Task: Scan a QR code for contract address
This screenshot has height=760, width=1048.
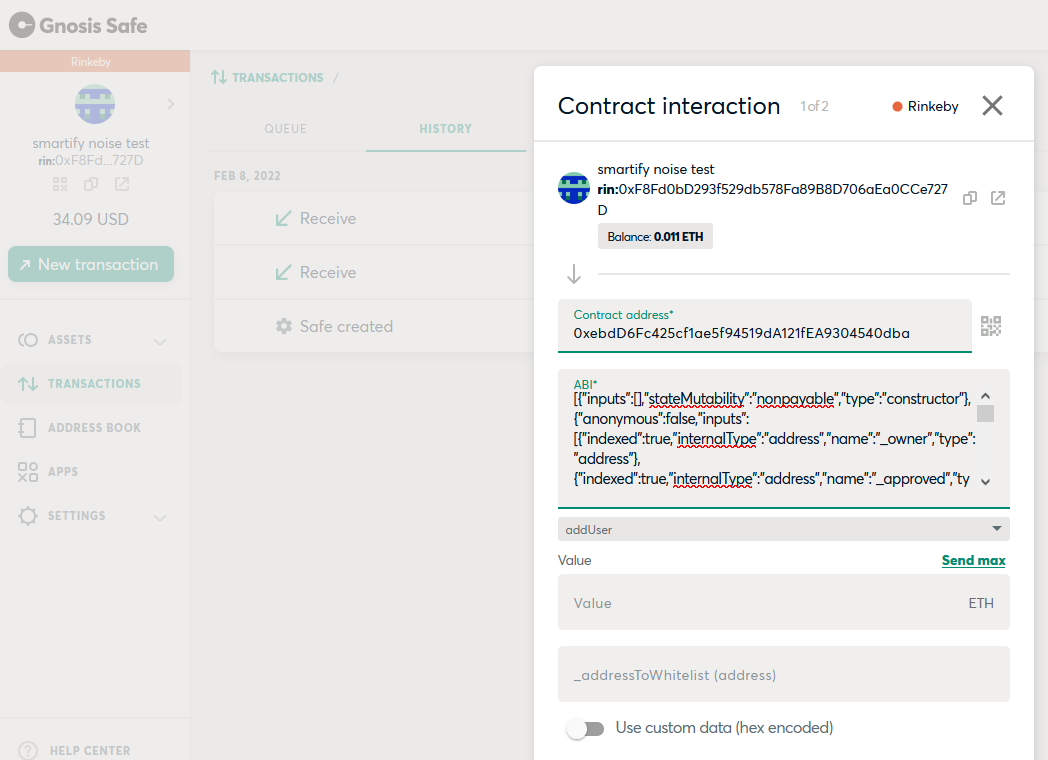Action: pos(991,326)
